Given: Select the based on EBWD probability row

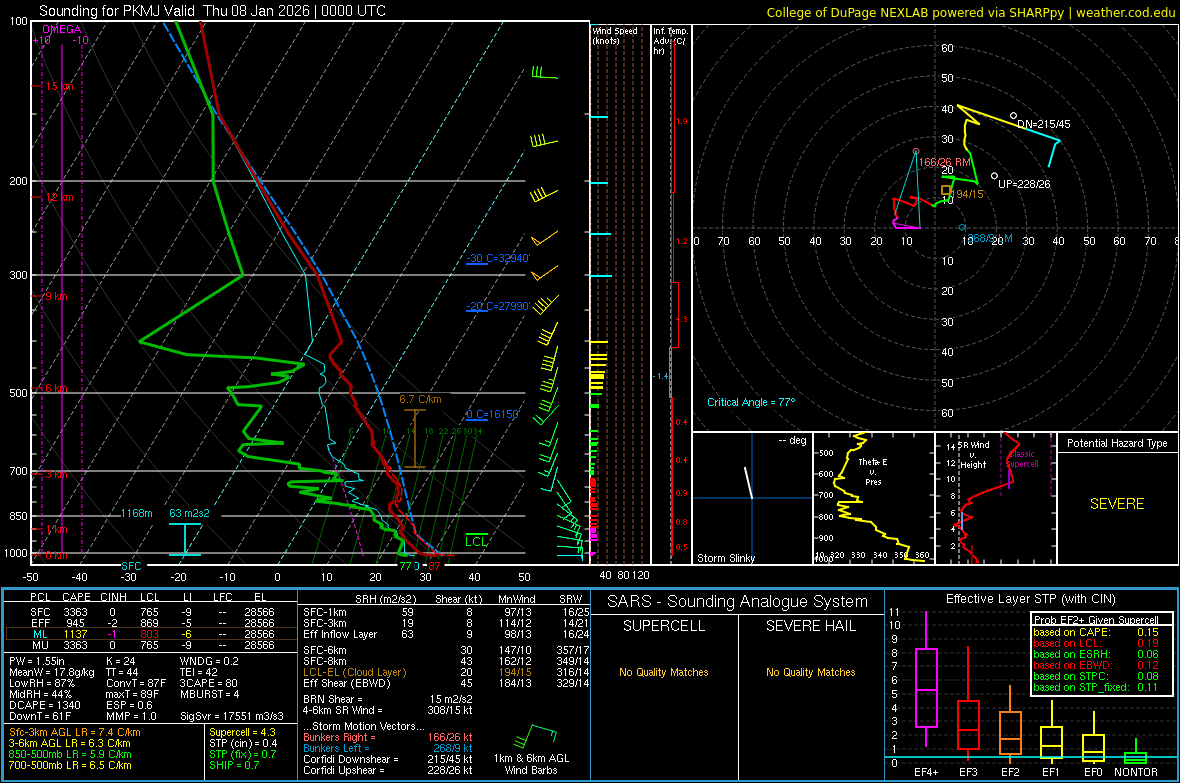Looking at the screenshot, I should pos(1096,665).
